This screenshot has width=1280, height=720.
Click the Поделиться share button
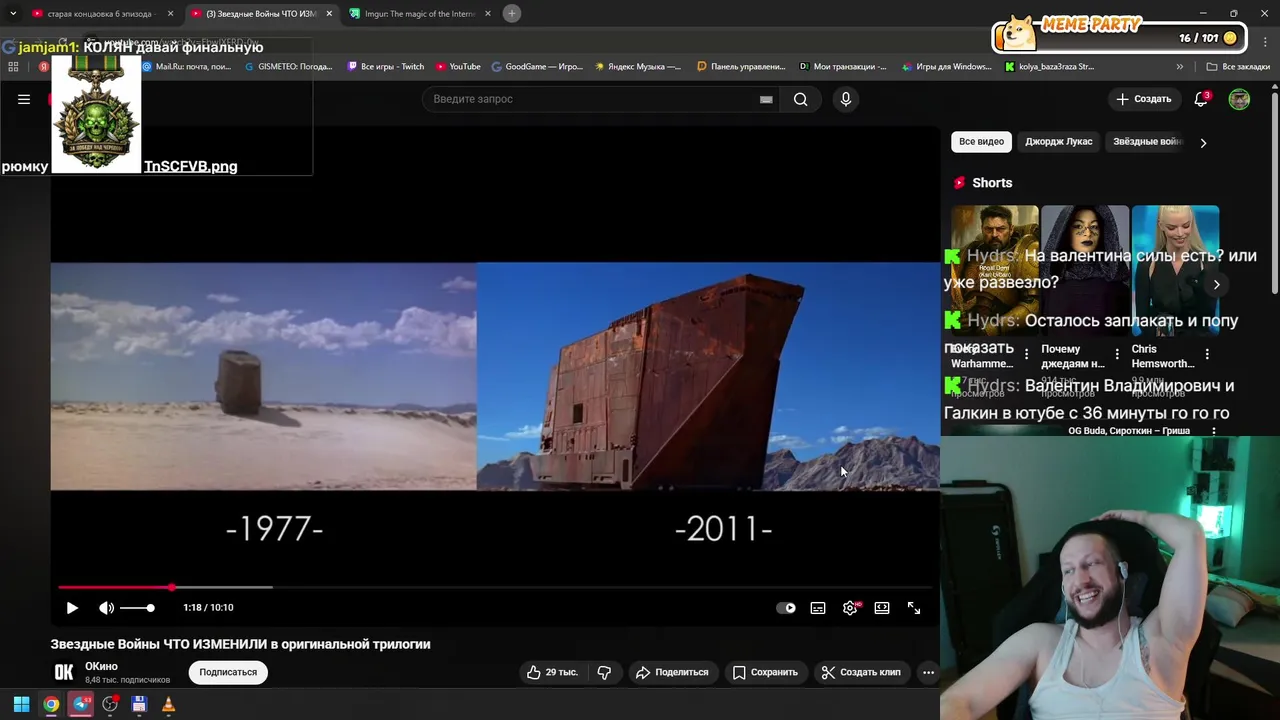[672, 672]
